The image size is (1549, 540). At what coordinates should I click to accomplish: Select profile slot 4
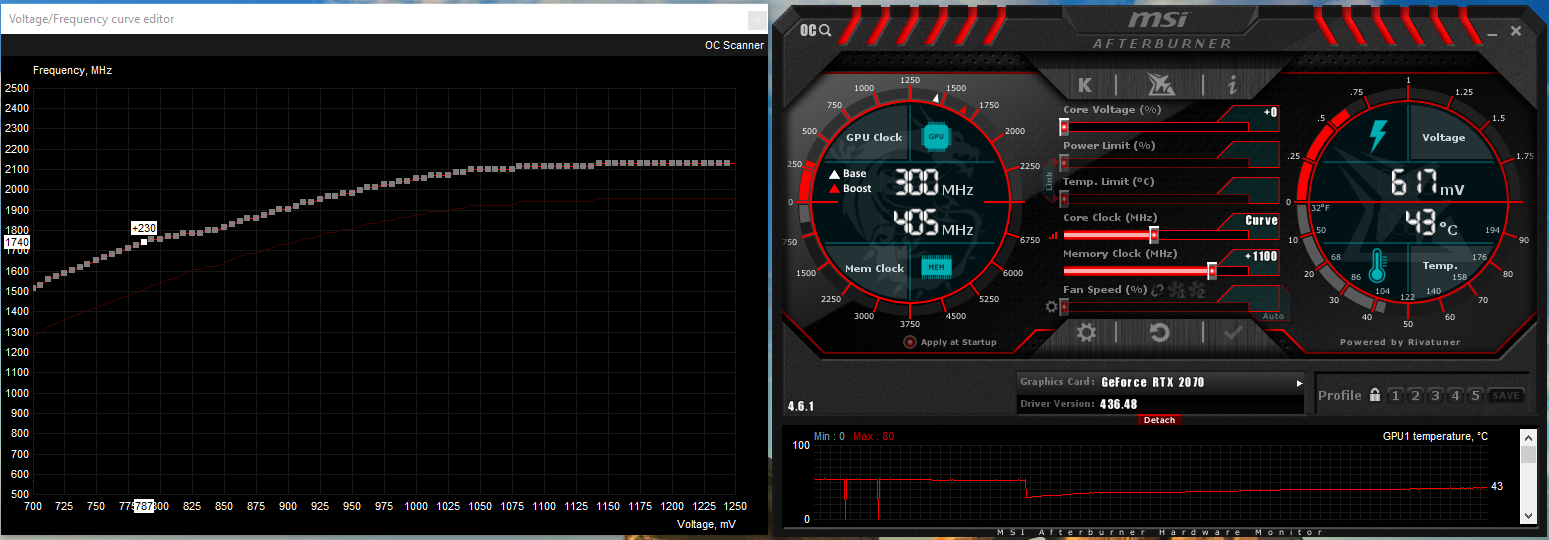point(1455,396)
